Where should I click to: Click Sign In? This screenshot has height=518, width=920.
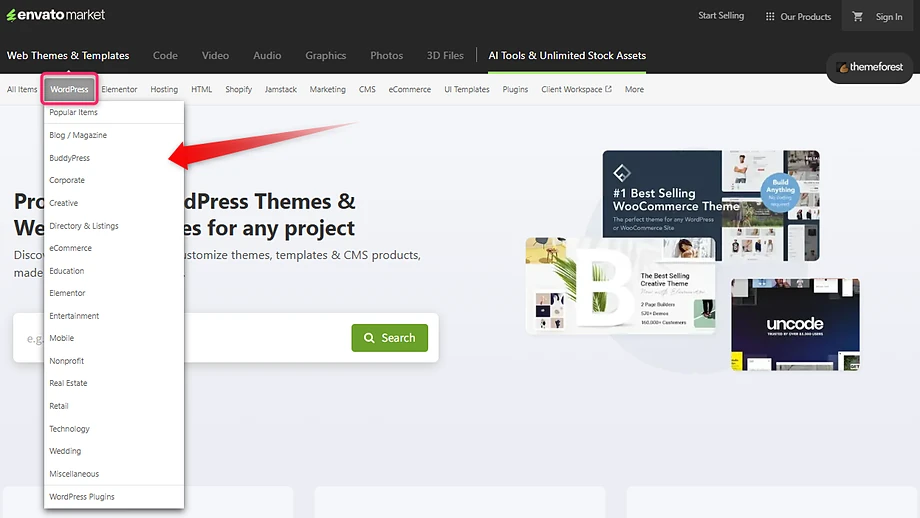[x=889, y=16]
